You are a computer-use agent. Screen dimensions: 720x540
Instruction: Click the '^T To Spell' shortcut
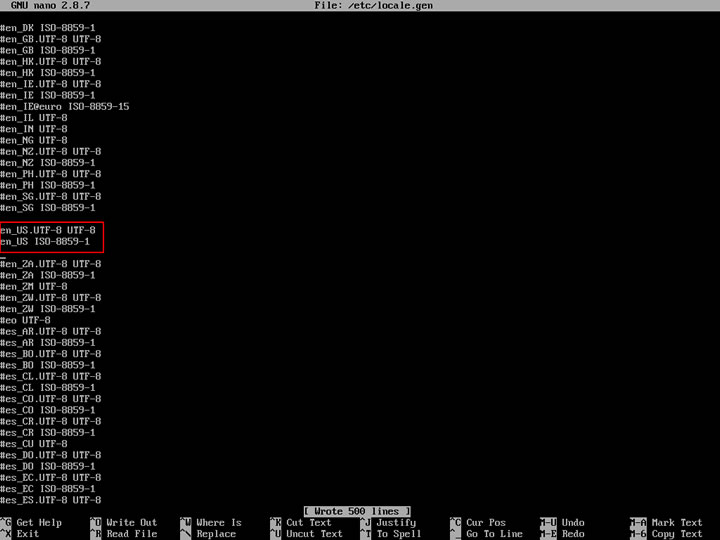391,534
